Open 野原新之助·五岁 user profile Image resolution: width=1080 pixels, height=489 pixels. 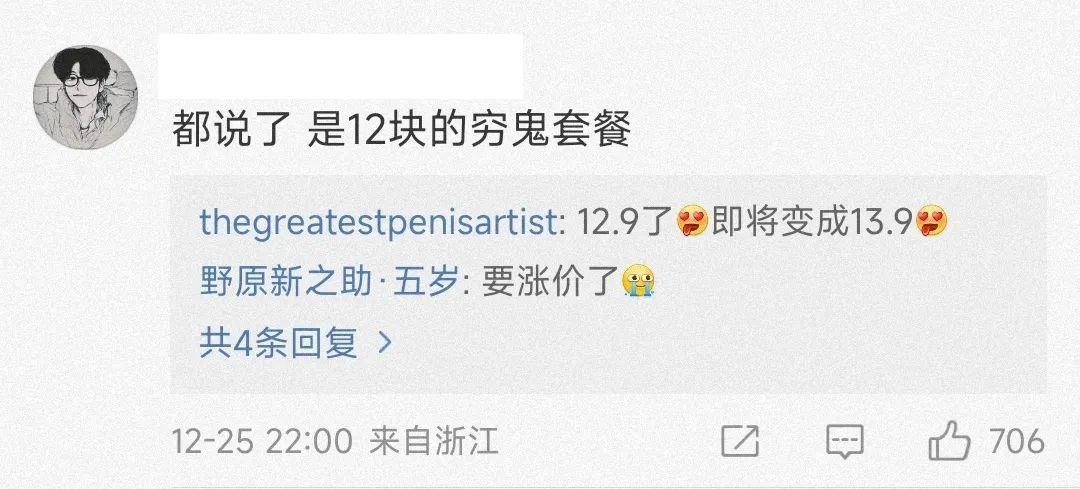[x=329, y=282]
